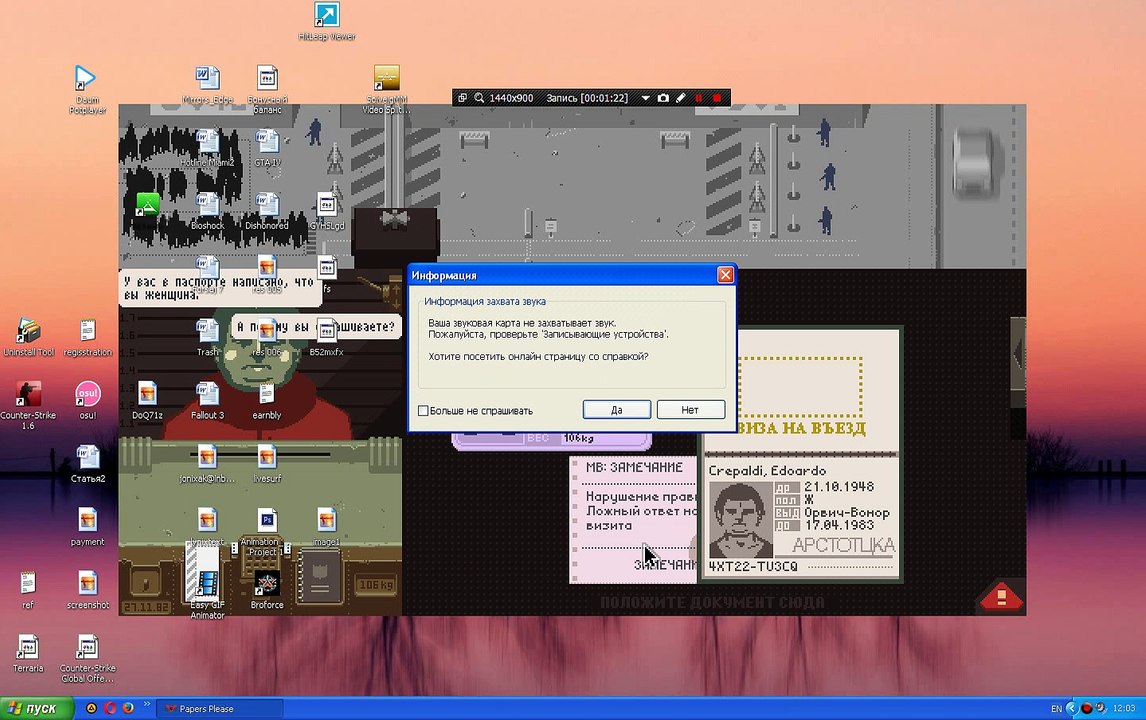Click the recorder's magnifier resolution icon
Viewport: 1146px width, 720px height.
479,98
